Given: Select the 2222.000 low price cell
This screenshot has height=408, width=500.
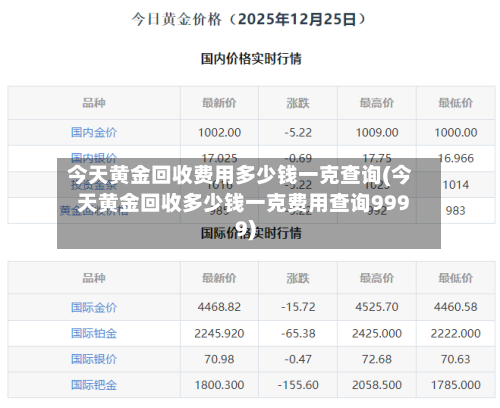Looking at the screenshot, I should [x=456, y=333].
